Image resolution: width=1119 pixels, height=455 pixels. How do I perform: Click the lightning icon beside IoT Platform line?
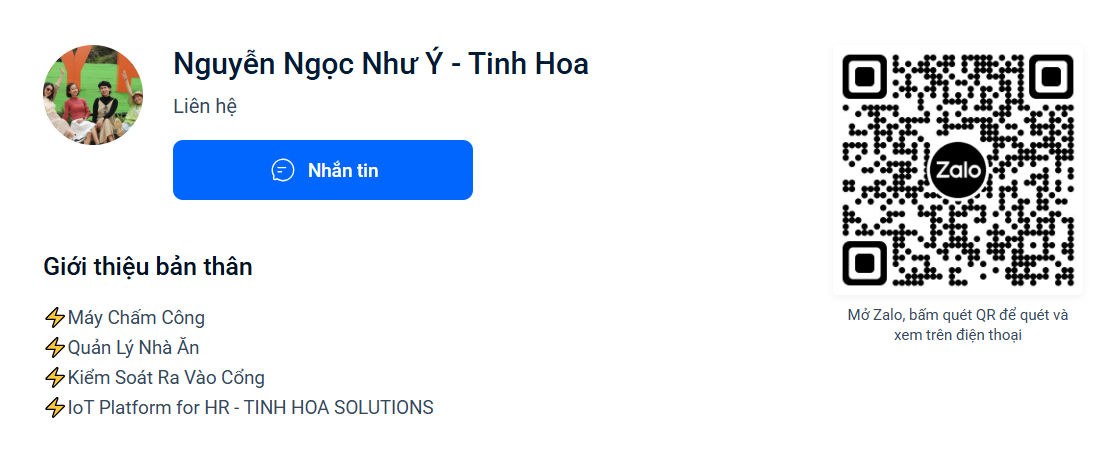click(x=55, y=408)
